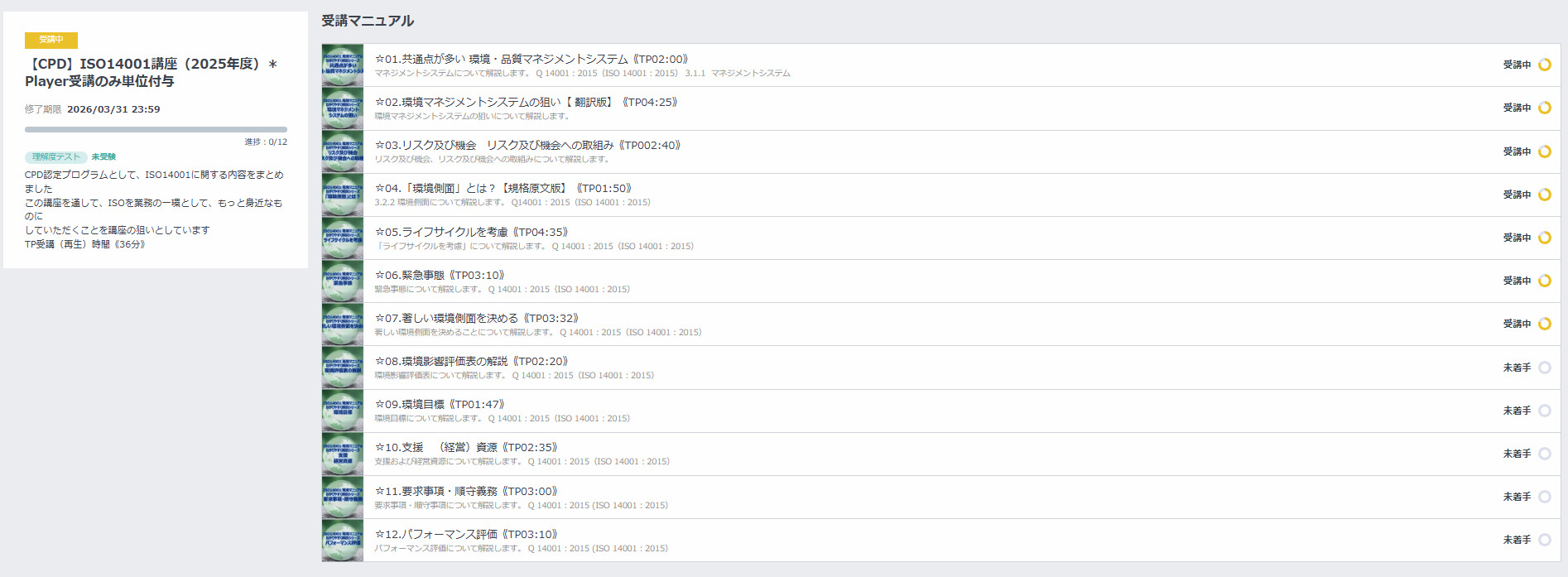Click the in-progress circle icon for lesson 05
The image size is (1568, 577).
pyautogui.click(x=1544, y=238)
